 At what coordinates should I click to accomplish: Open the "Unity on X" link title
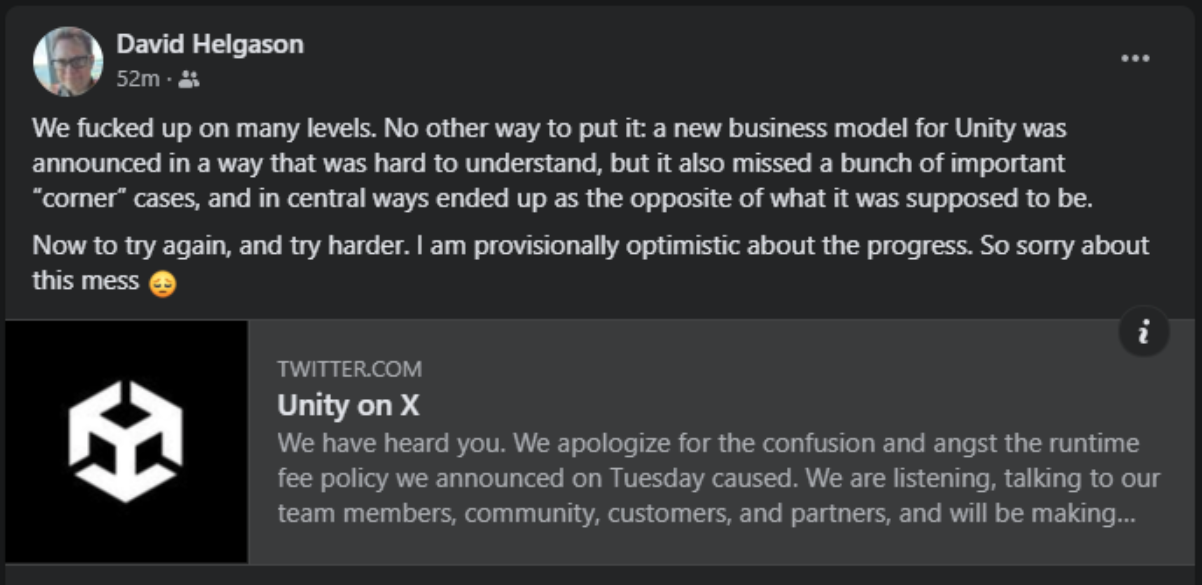pos(348,405)
